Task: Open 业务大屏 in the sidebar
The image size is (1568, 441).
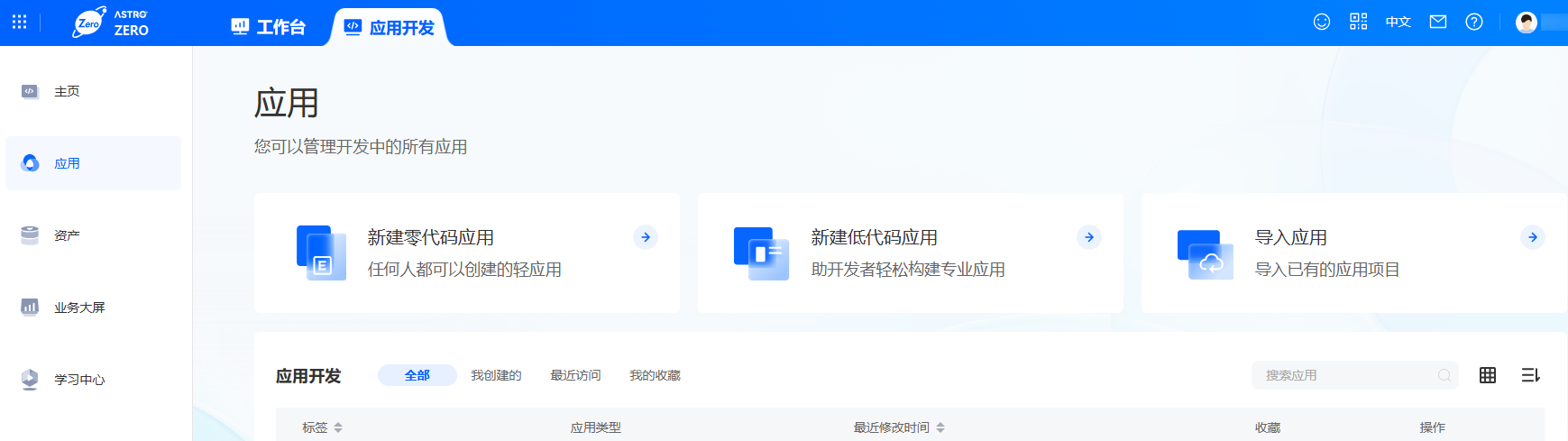Action: click(x=94, y=308)
